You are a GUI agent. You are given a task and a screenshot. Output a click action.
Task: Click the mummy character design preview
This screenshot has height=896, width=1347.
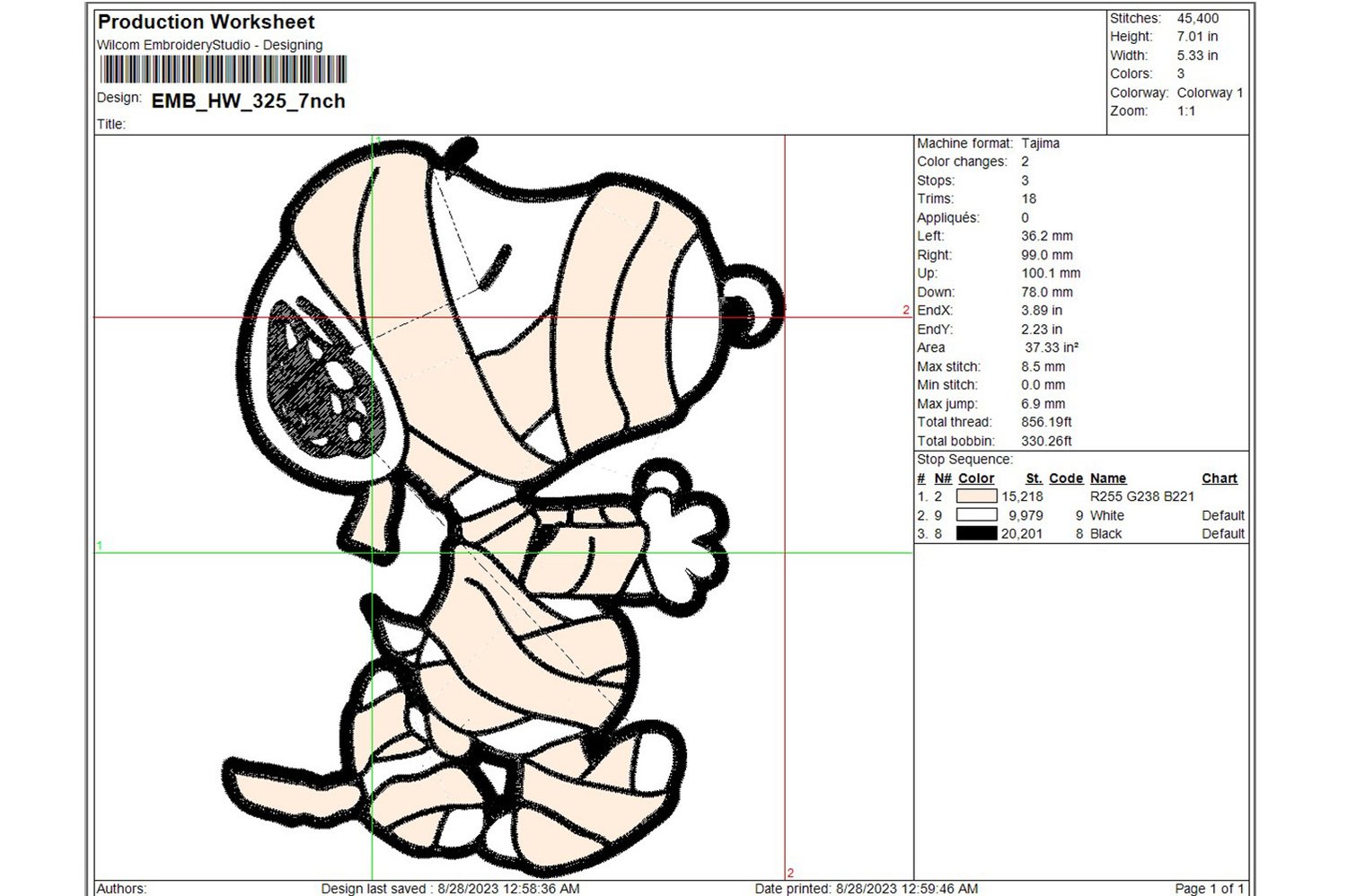click(503, 507)
